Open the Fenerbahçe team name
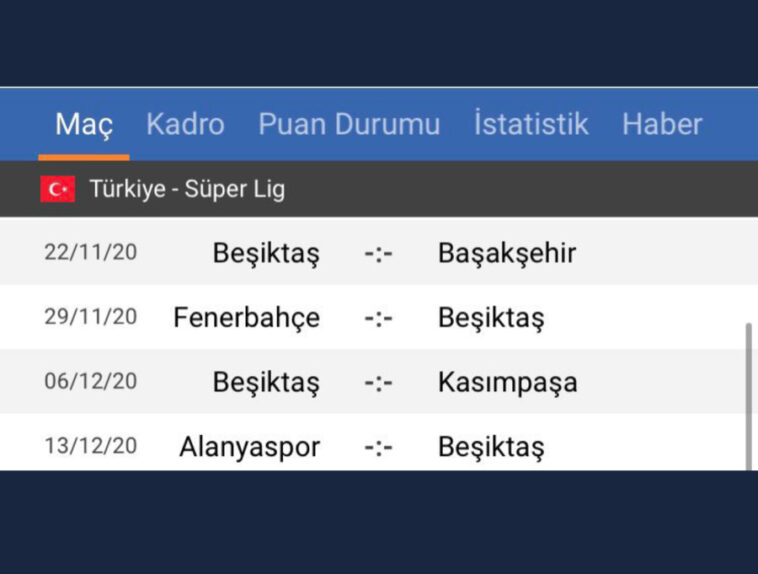758x574 pixels. 246,317
